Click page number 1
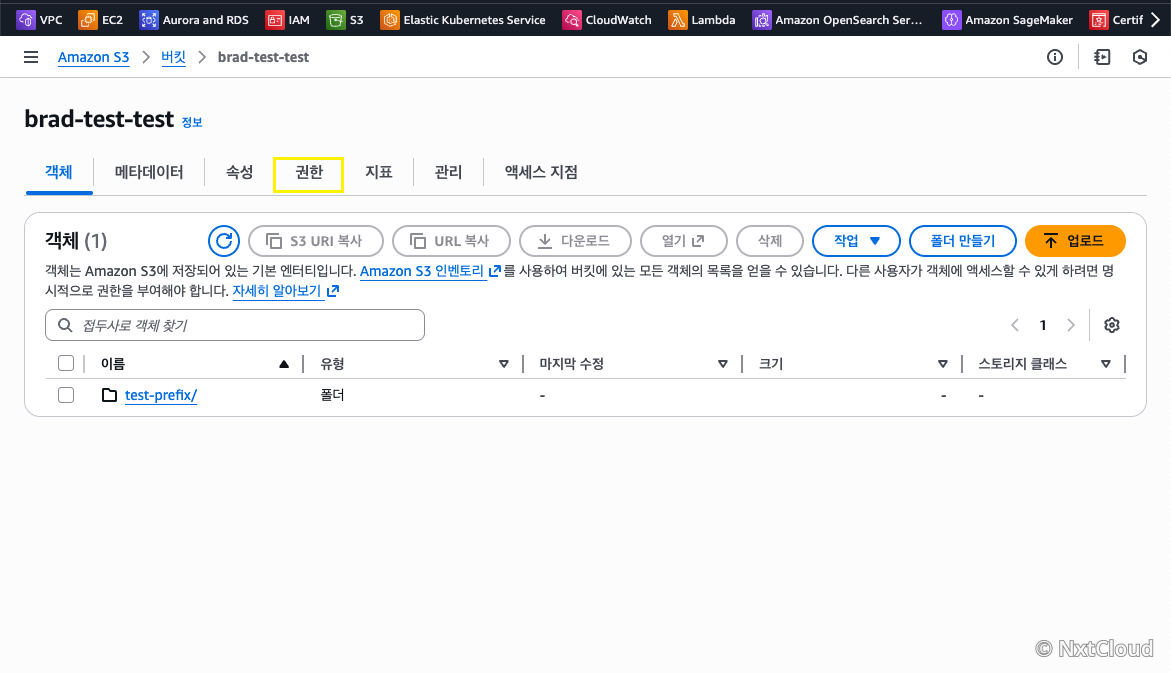The height and width of the screenshot is (673, 1171). [1043, 325]
